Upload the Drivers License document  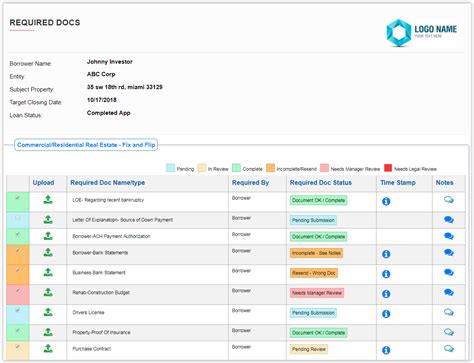coord(48,312)
